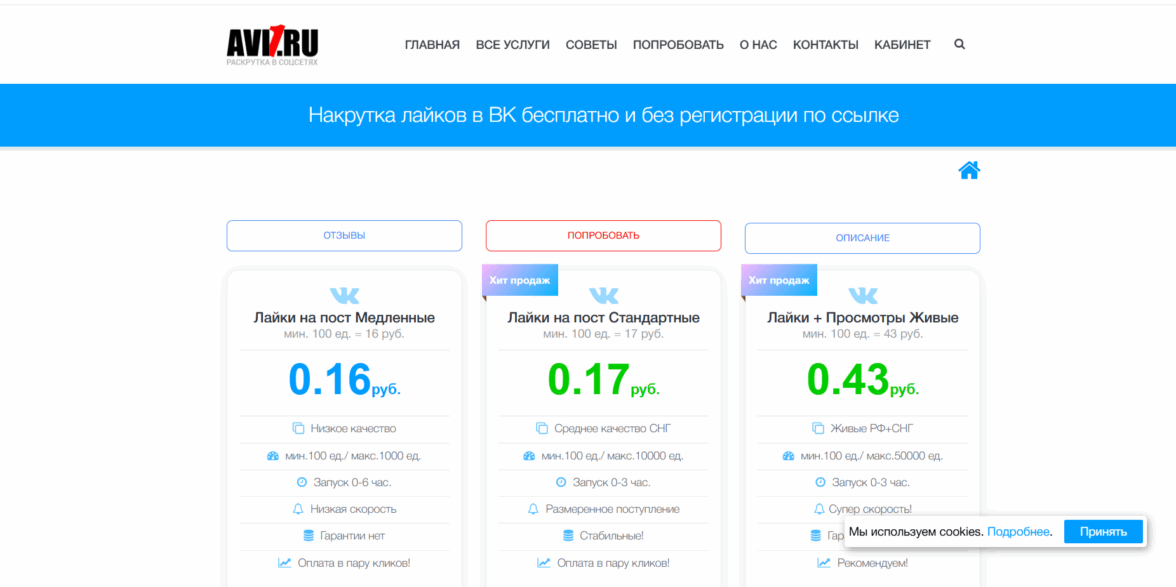This screenshot has height=587, width=1176.
Task: Click the 0.17 руб. price
Action: [604, 380]
